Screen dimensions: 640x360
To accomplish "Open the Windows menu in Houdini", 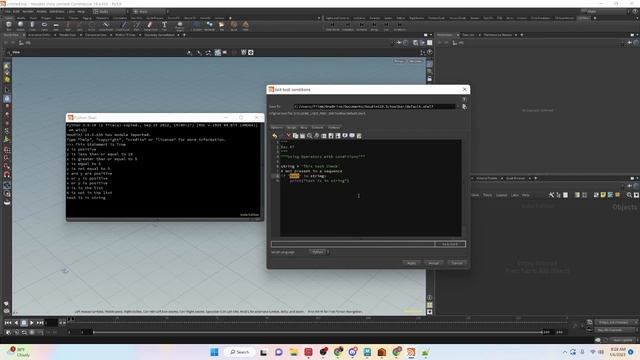I will [x=57, y=11].
